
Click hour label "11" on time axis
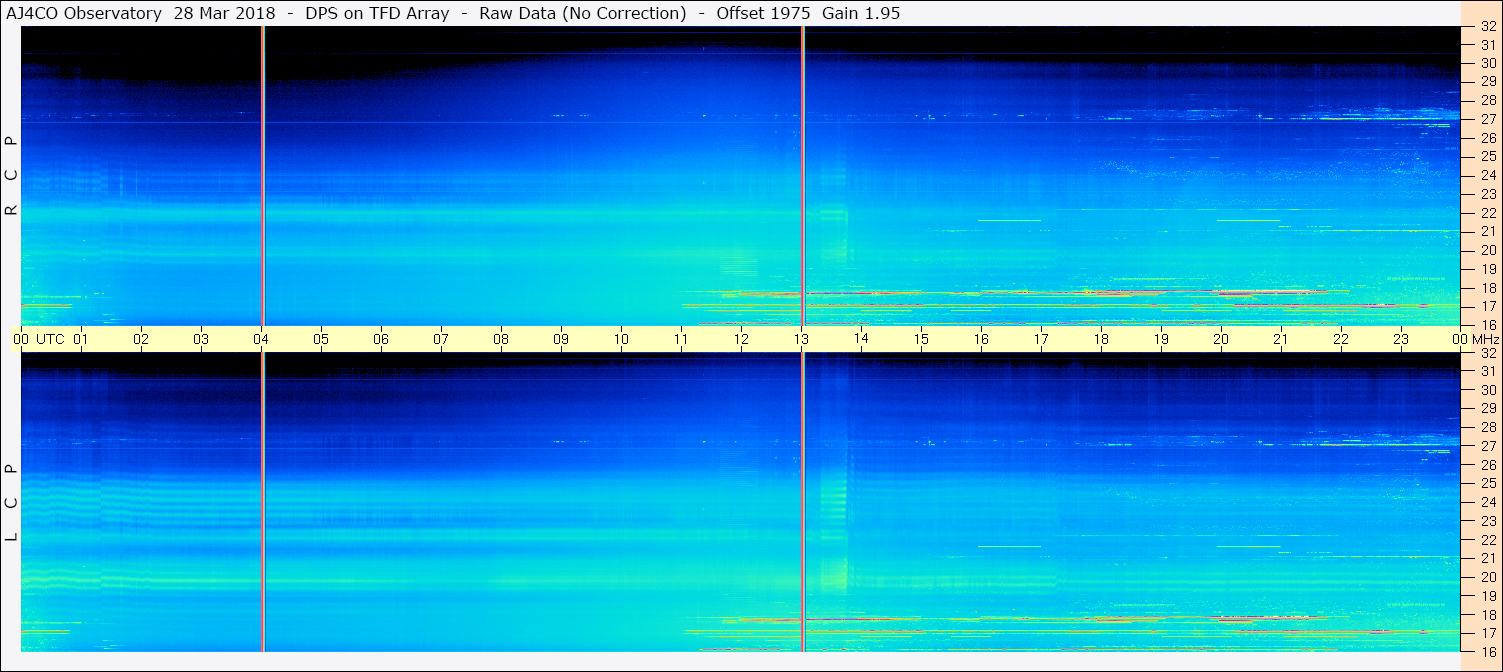681,339
